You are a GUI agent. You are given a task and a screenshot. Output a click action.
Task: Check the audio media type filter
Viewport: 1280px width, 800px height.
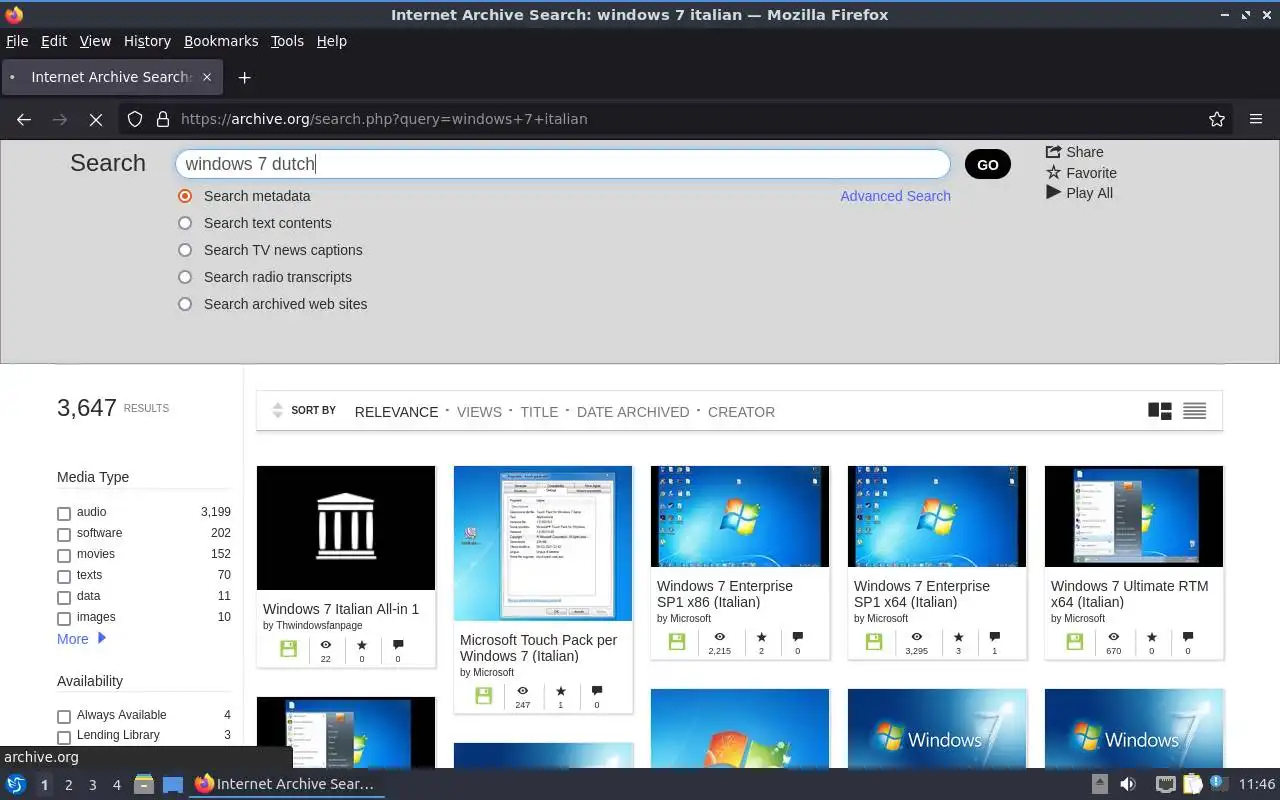coord(64,513)
